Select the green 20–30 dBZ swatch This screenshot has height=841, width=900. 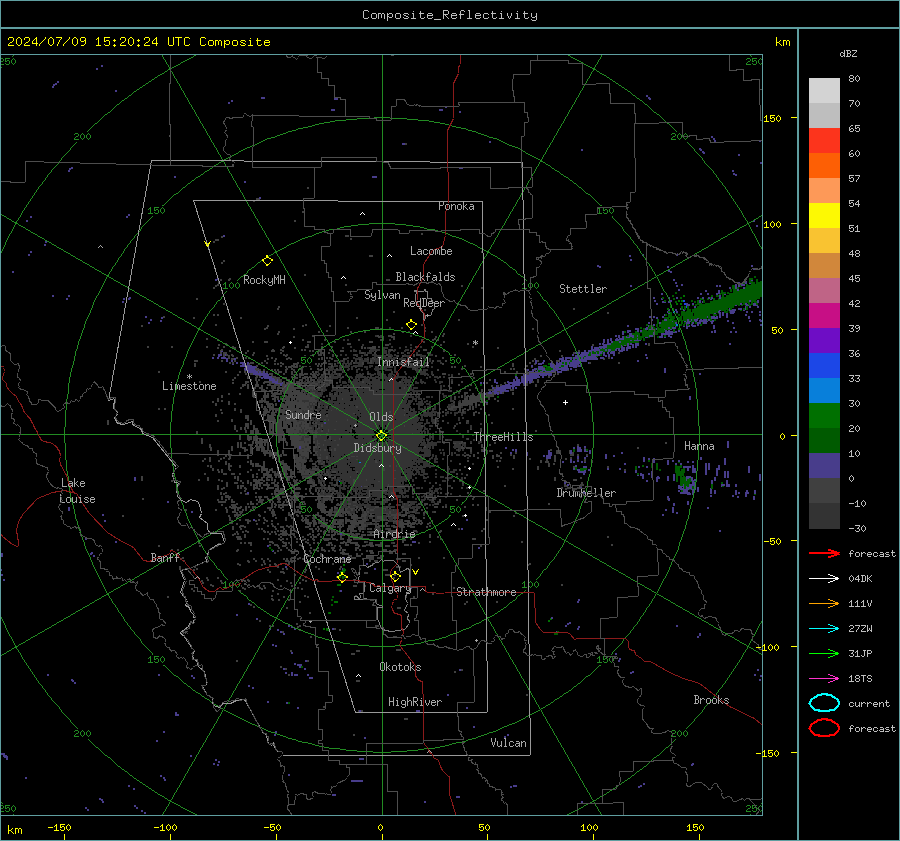824,416
